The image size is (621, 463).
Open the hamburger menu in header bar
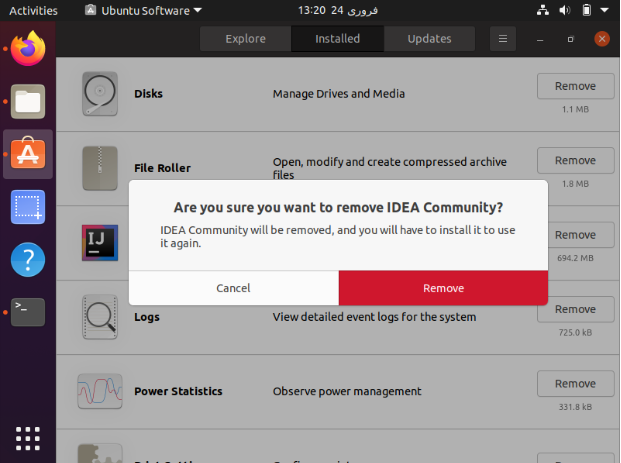coord(503,39)
